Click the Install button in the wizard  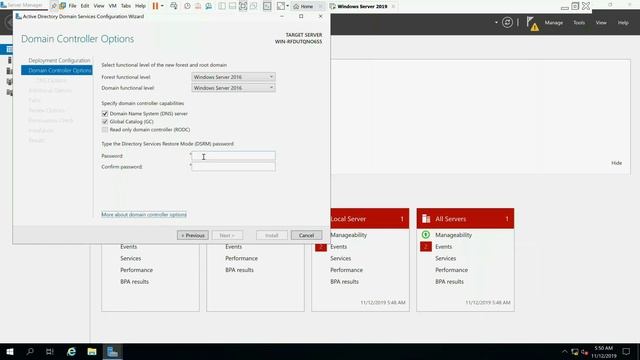(272, 235)
